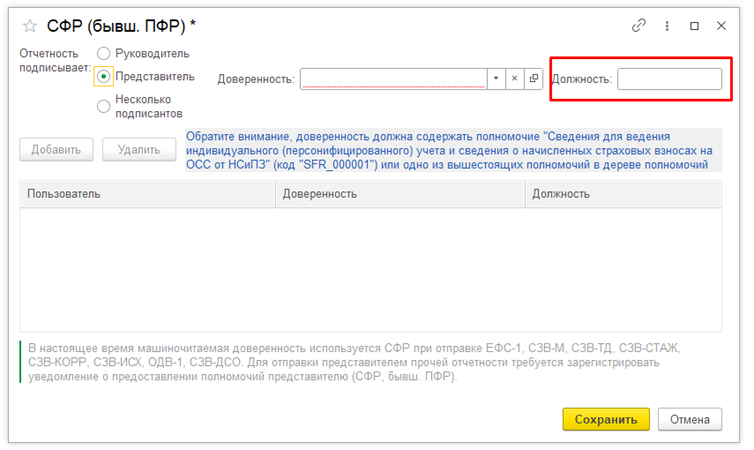Focus the Должность input field
Viewport: 754px width, 450px height.
tap(669, 79)
